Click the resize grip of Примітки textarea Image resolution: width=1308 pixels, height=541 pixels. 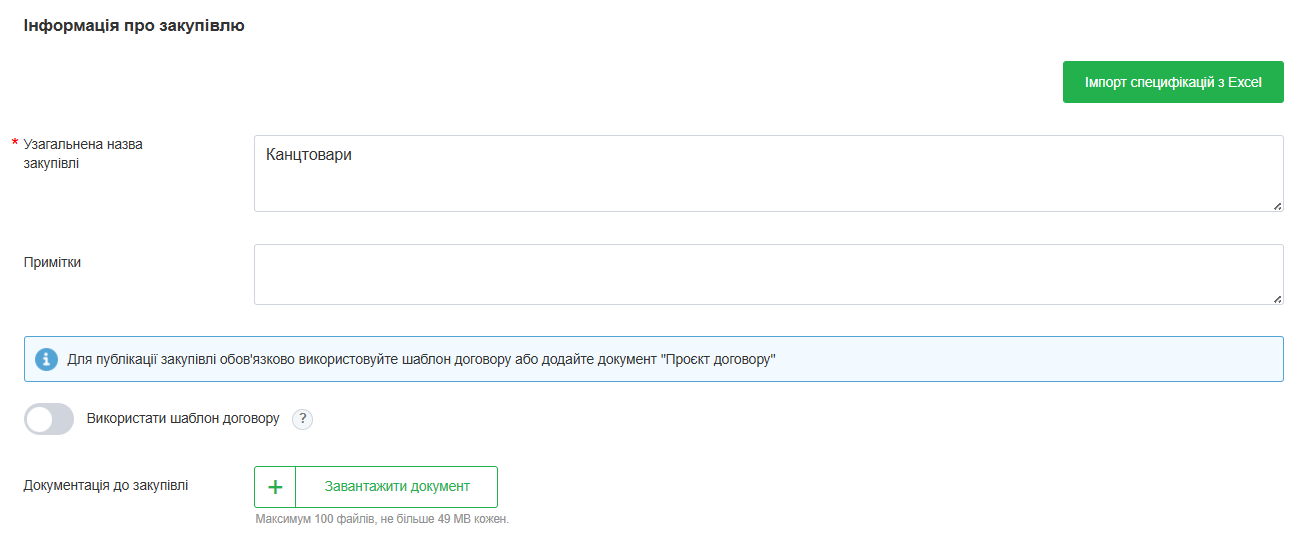click(x=1277, y=298)
